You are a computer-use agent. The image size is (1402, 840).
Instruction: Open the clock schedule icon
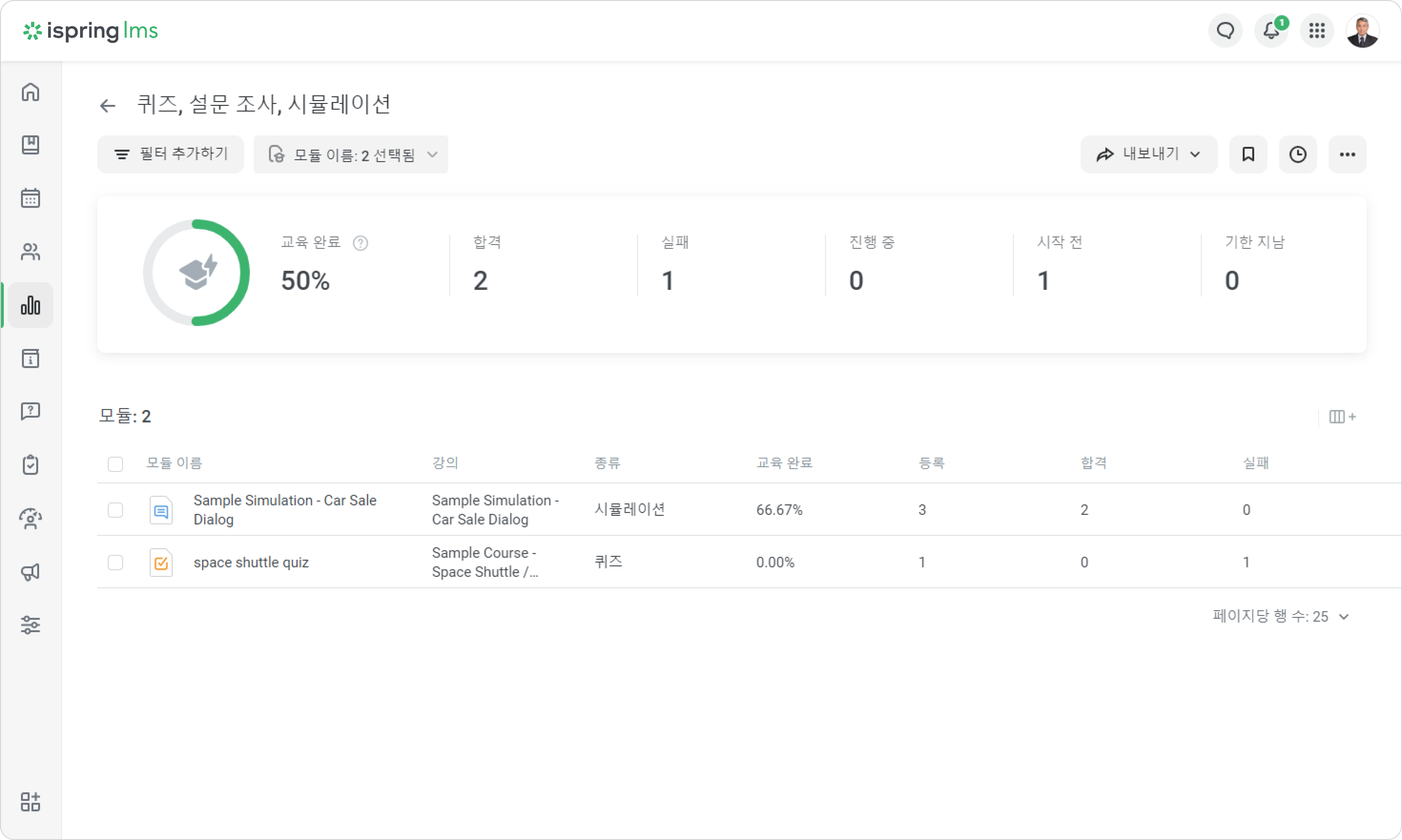(x=1298, y=154)
